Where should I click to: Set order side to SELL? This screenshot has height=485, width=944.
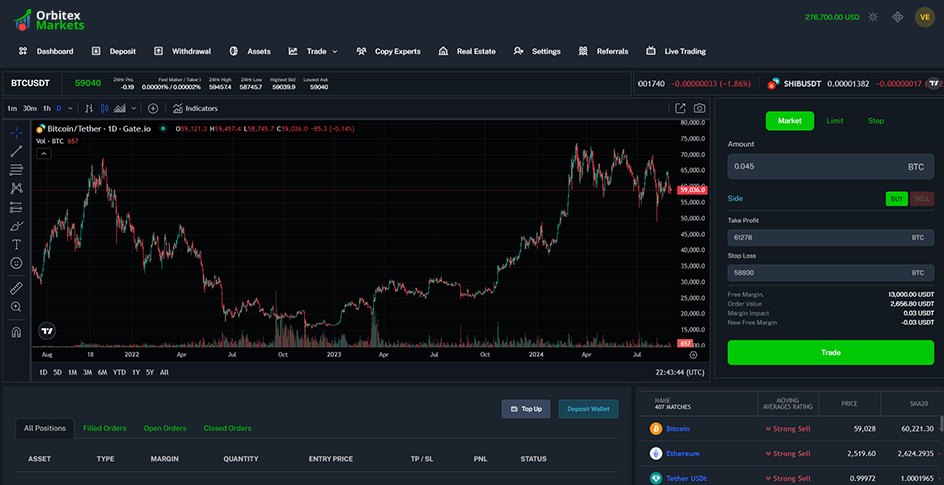[x=921, y=199]
